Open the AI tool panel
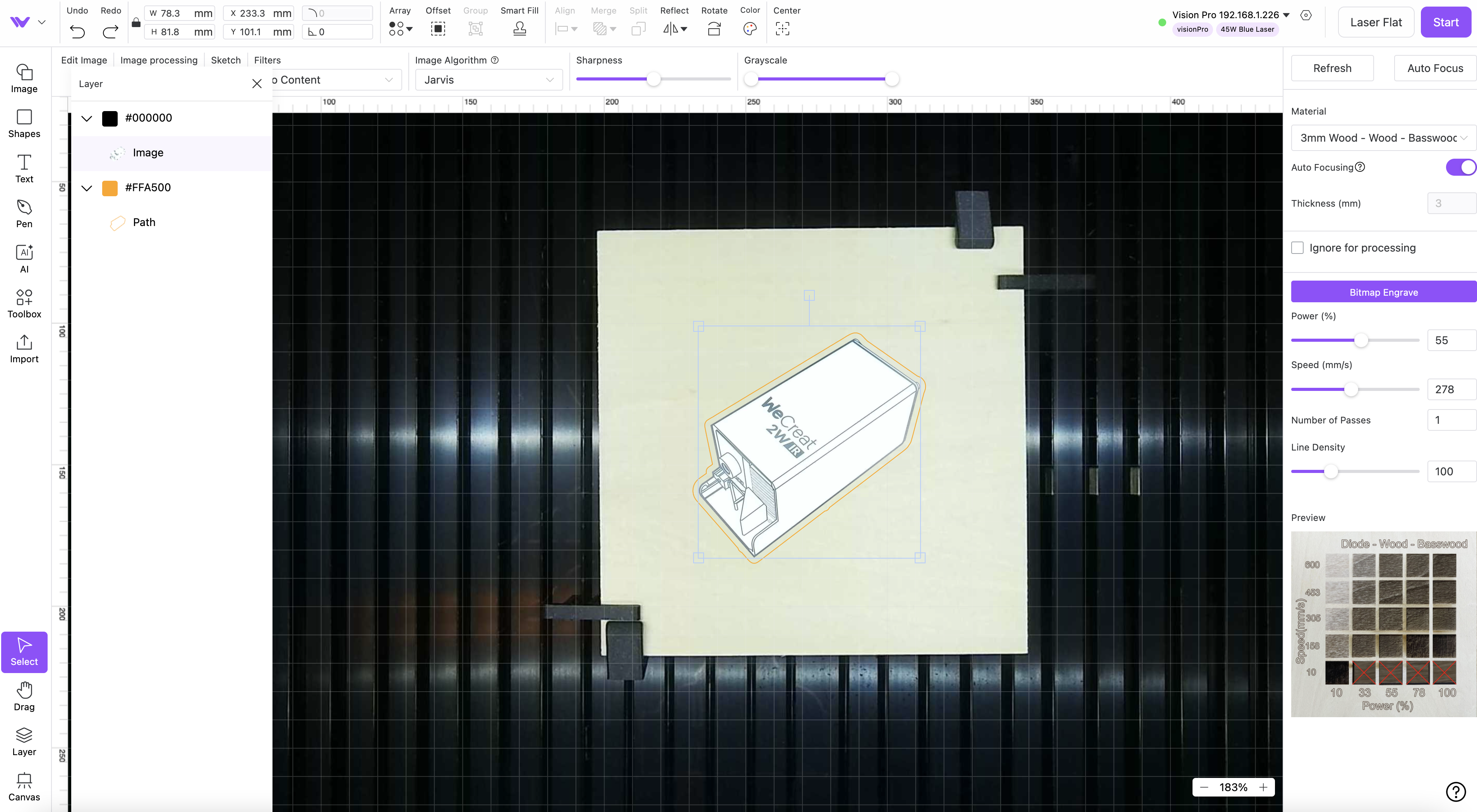Image resolution: width=1477 pixels, height=812 pixels. pos(24,259)
